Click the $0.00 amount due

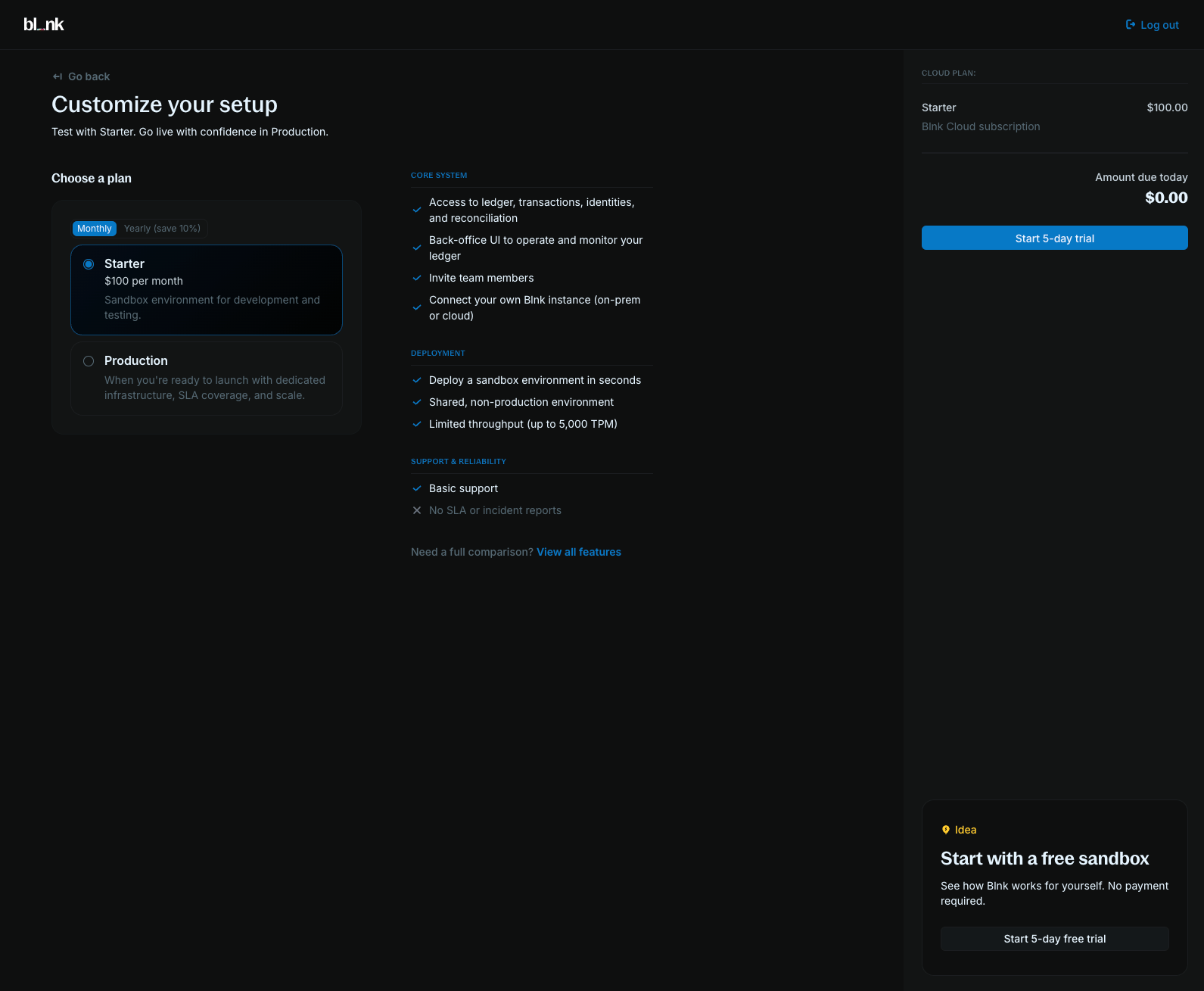(1166, 198)
